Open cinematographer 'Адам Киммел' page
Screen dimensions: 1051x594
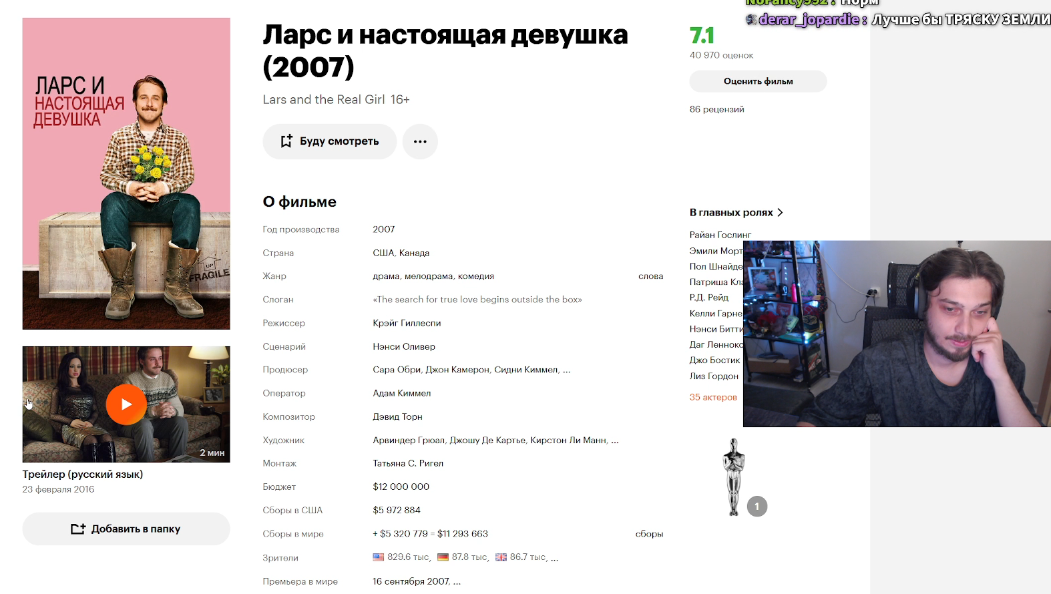401,394
